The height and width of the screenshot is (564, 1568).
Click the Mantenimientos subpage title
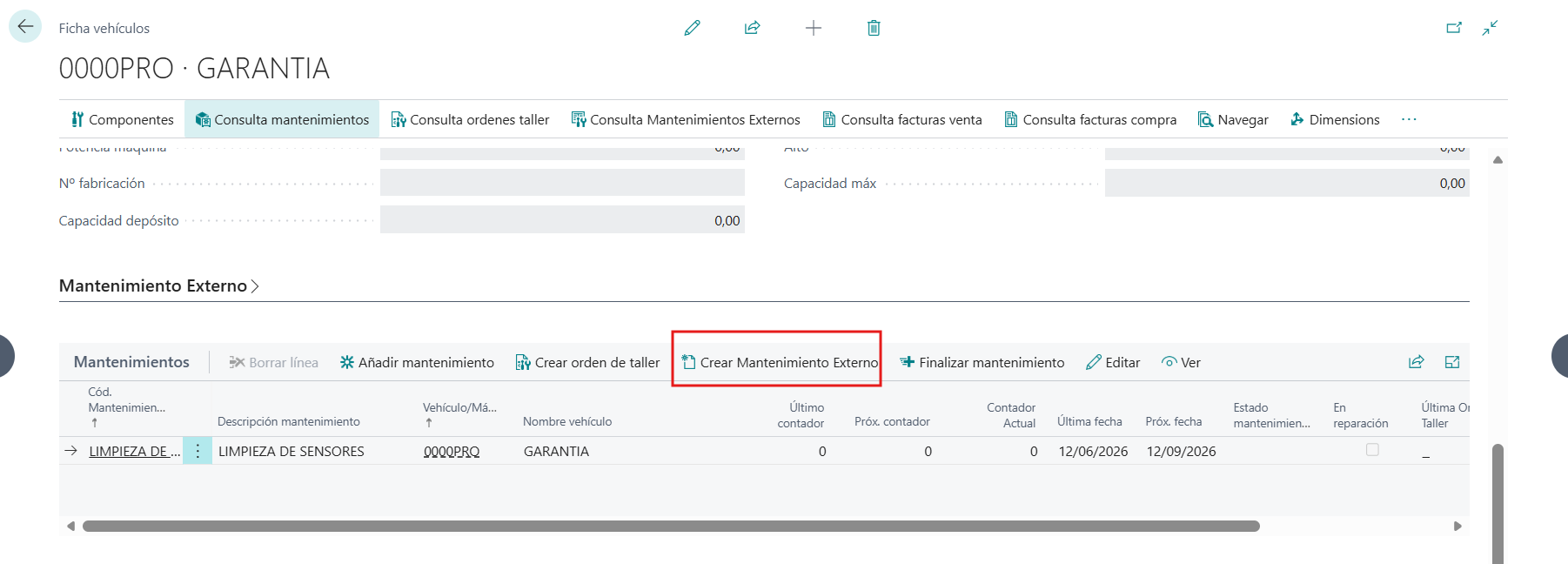(x=131, y=362)
